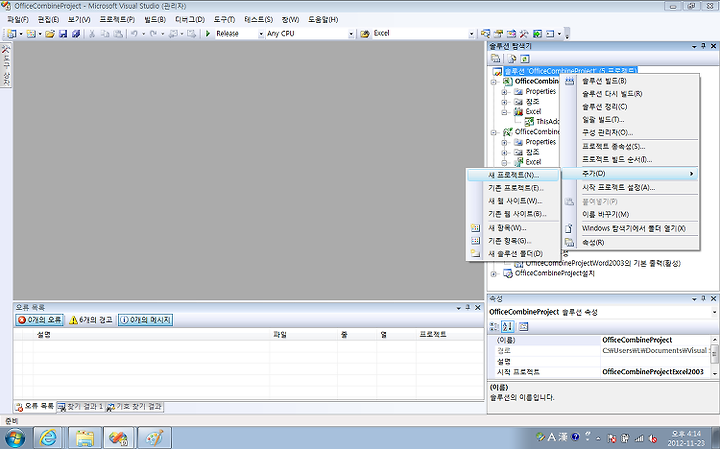Switch to the 오류 목록 tab
This screenshot has height=449, width=720.
point(35,406)
